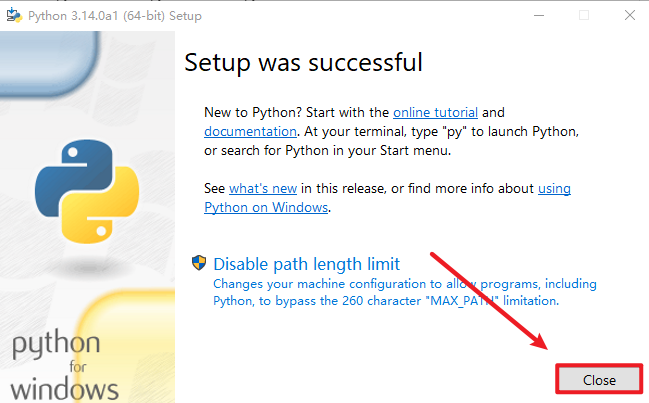The width and height of the screenshot is (649, 403).
Task: Click the "python for windows" branding text
Action: (x=62, y=366)
